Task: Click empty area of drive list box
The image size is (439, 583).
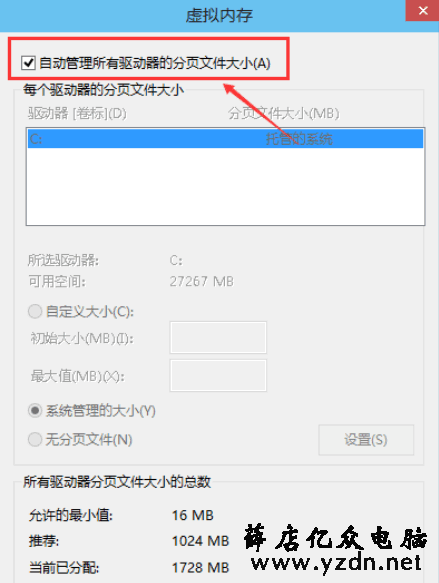Action: pos(225,186)
